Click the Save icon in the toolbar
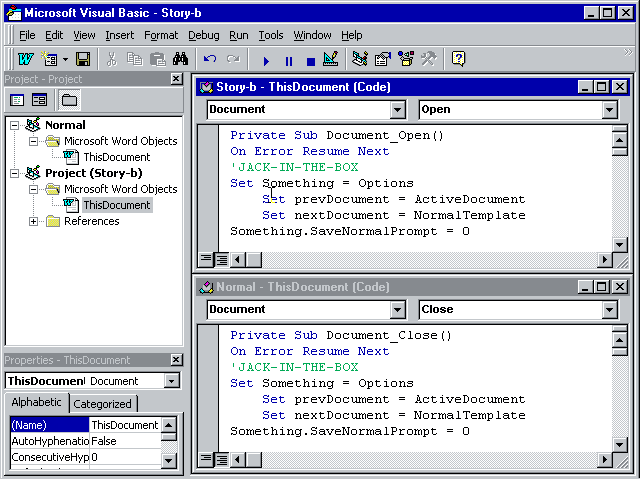This screenshot has height=480, width=640. point(83,60)
